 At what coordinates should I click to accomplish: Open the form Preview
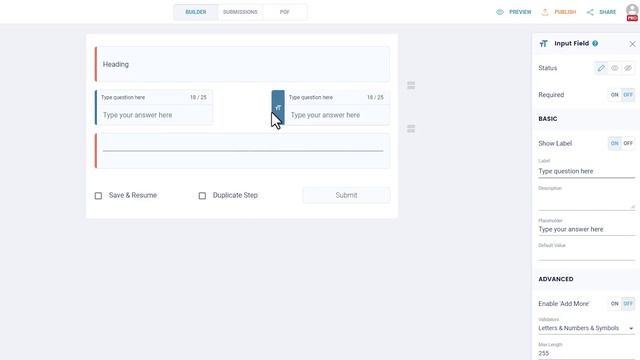pyautogui.click(x=520, y=12)
